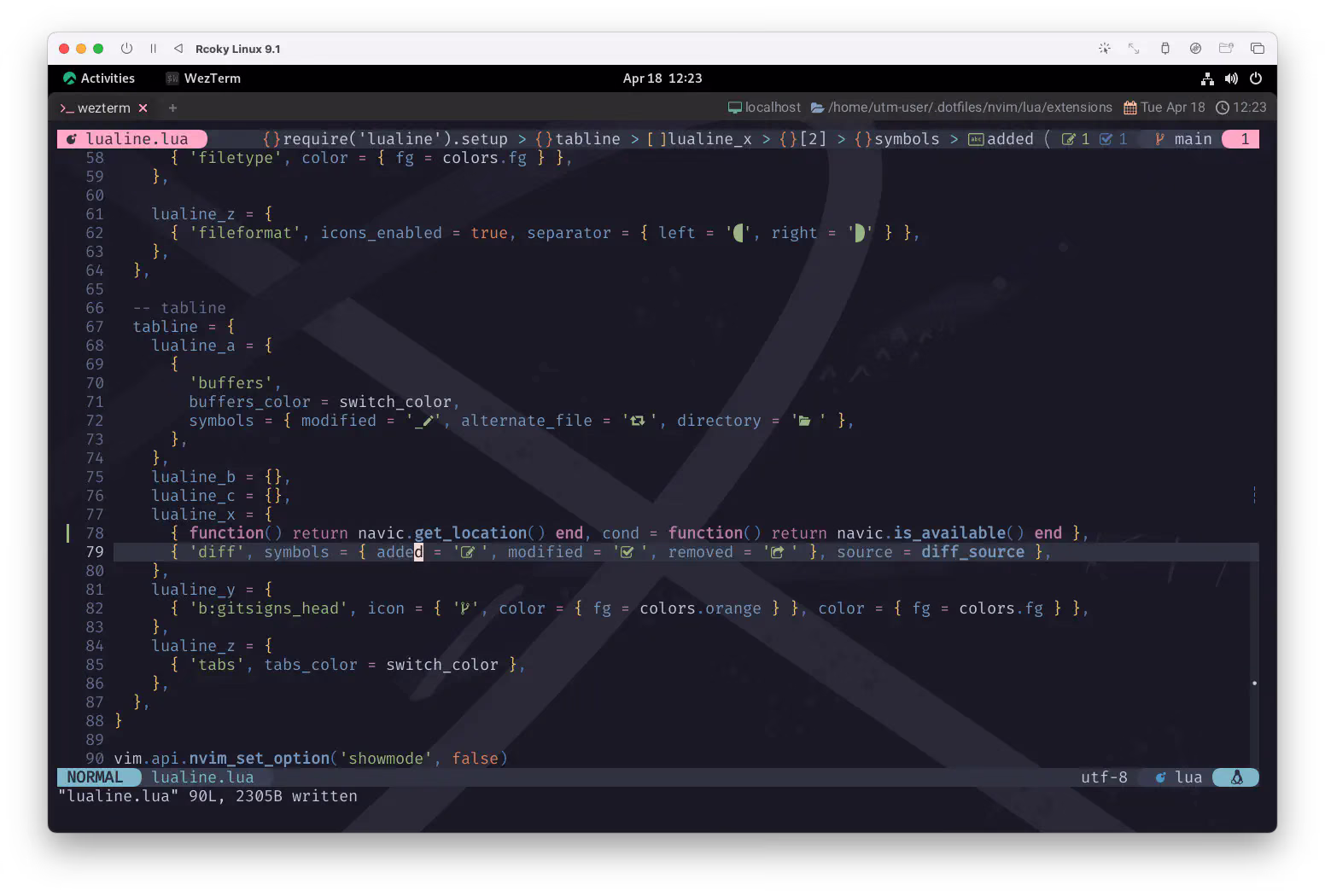
Task: Click the /home/utm-user/.dotfiles path text
Action: (x=970, y=108)
